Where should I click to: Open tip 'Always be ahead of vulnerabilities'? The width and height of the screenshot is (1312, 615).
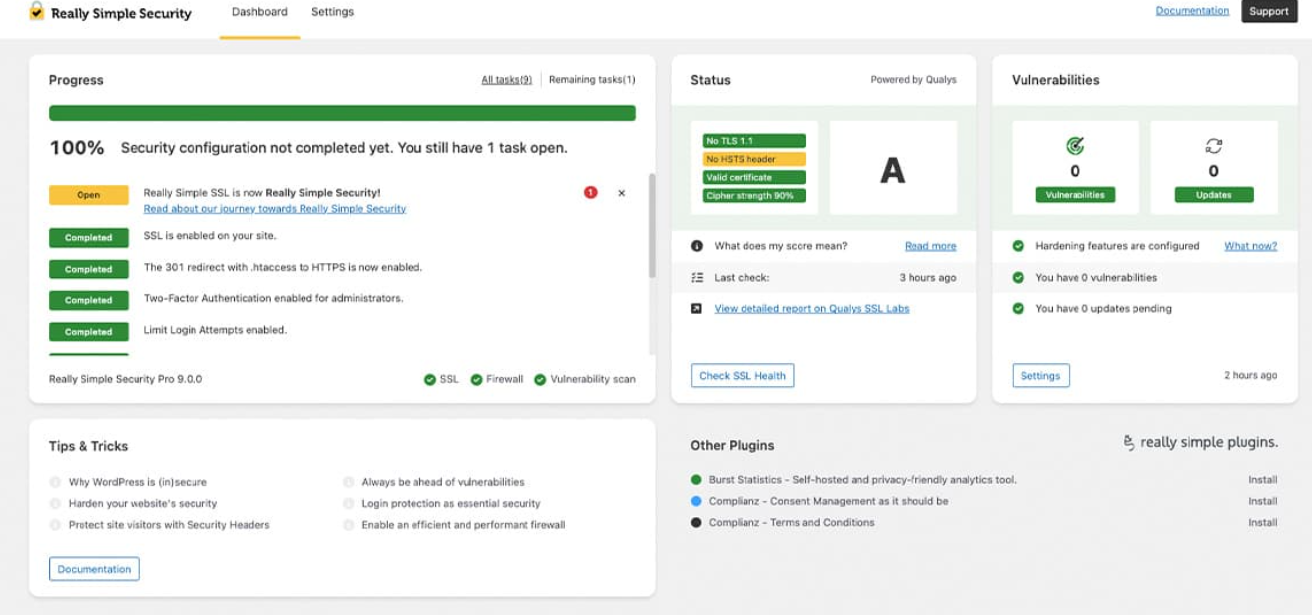coord(443,482)
